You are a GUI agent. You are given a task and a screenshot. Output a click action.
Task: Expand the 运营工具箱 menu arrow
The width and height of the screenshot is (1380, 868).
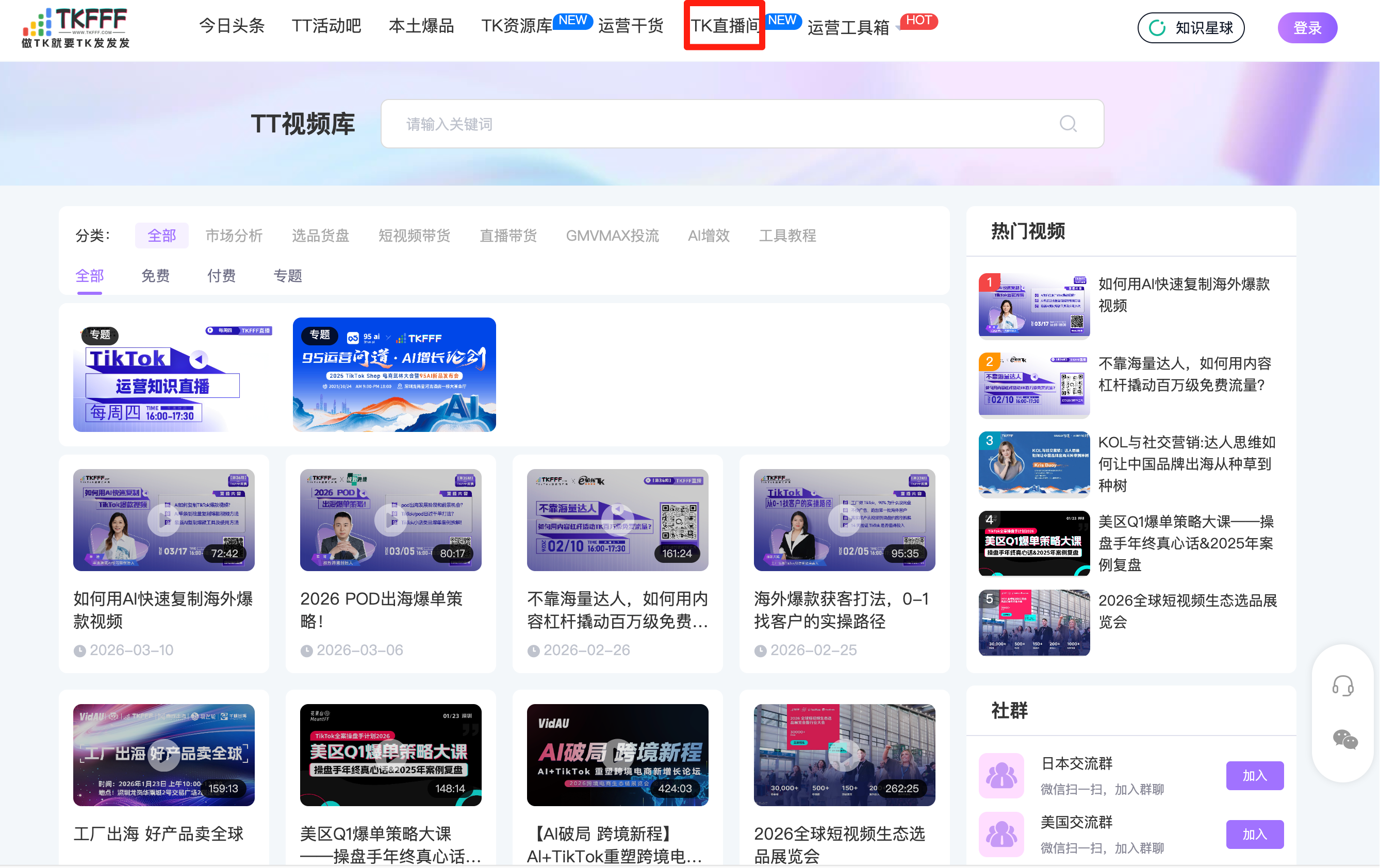[x=897, y=27]
